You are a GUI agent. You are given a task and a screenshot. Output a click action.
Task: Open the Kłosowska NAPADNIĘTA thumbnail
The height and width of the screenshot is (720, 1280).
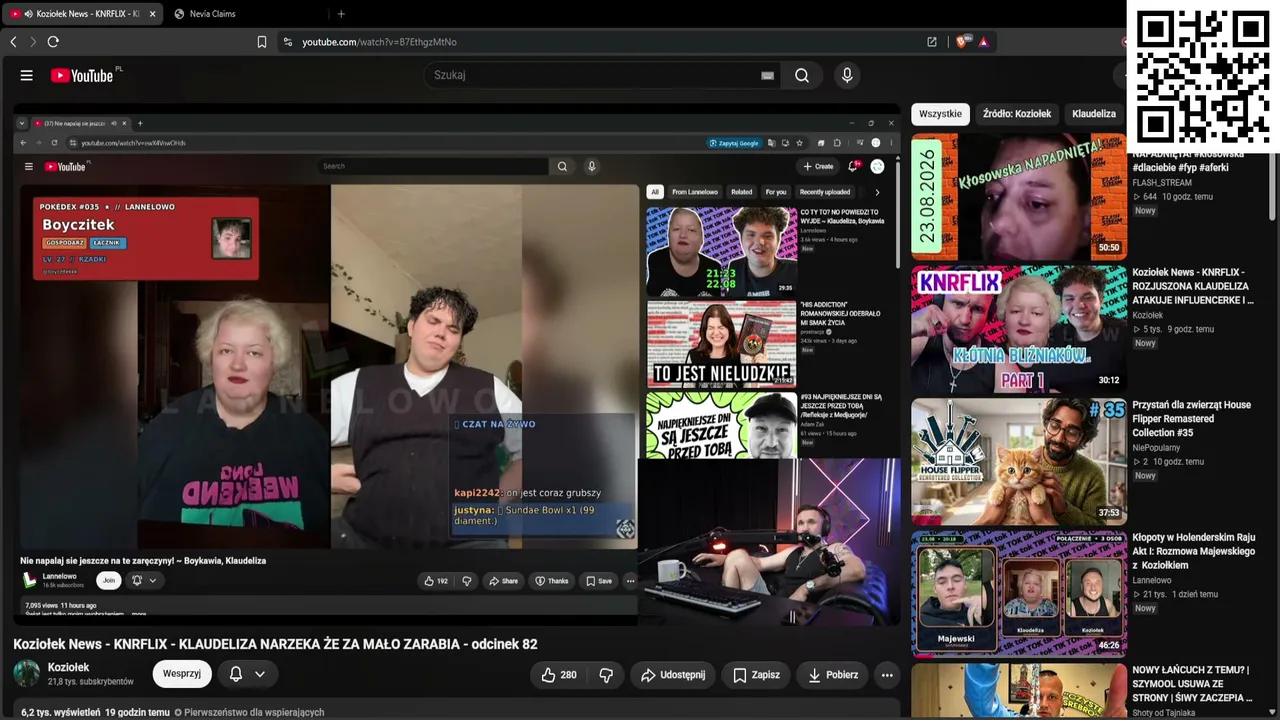point(1019,197)
